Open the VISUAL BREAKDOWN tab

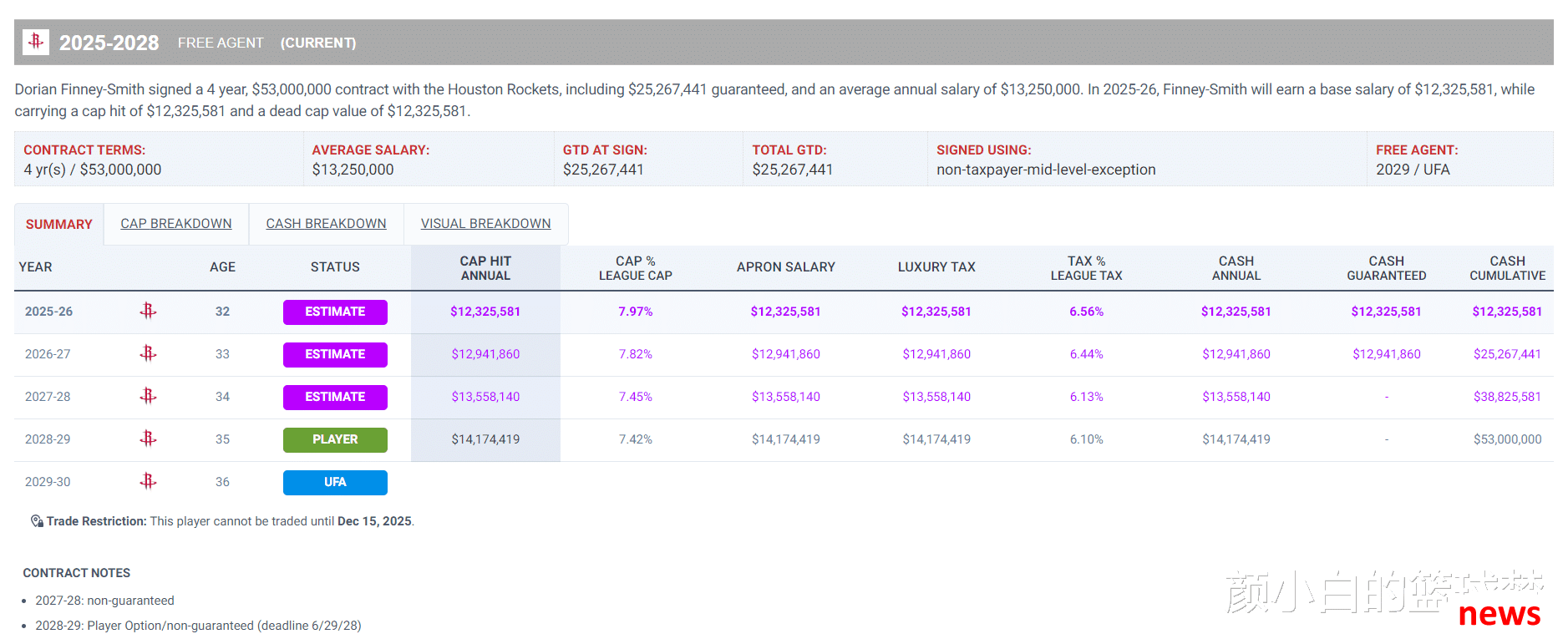[485, 224]
